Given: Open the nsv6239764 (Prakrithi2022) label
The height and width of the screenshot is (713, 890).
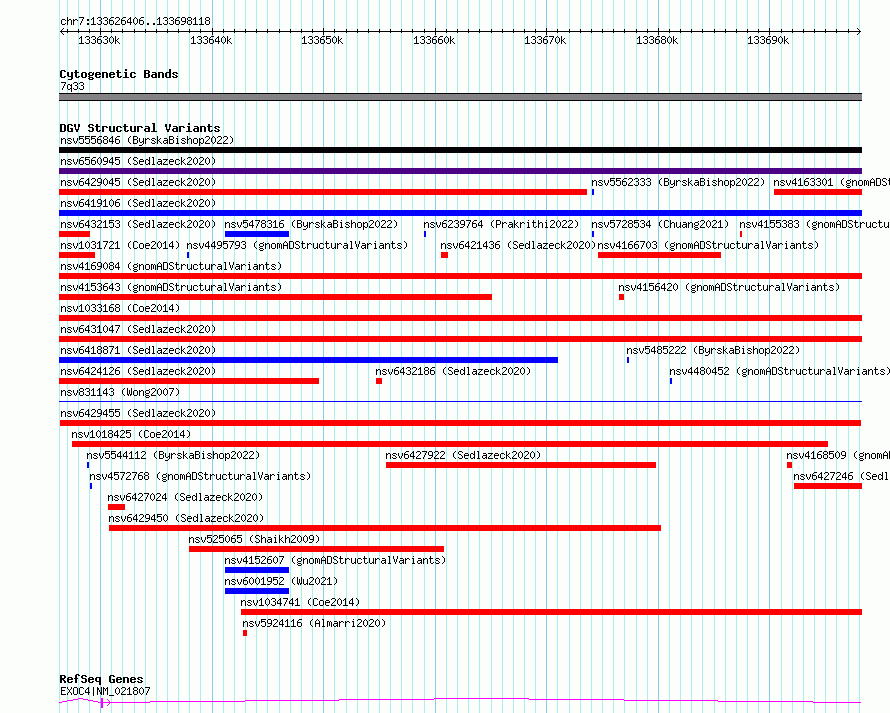Looking at the screenshot, I should pyautogui.click(x=501, y=224).
